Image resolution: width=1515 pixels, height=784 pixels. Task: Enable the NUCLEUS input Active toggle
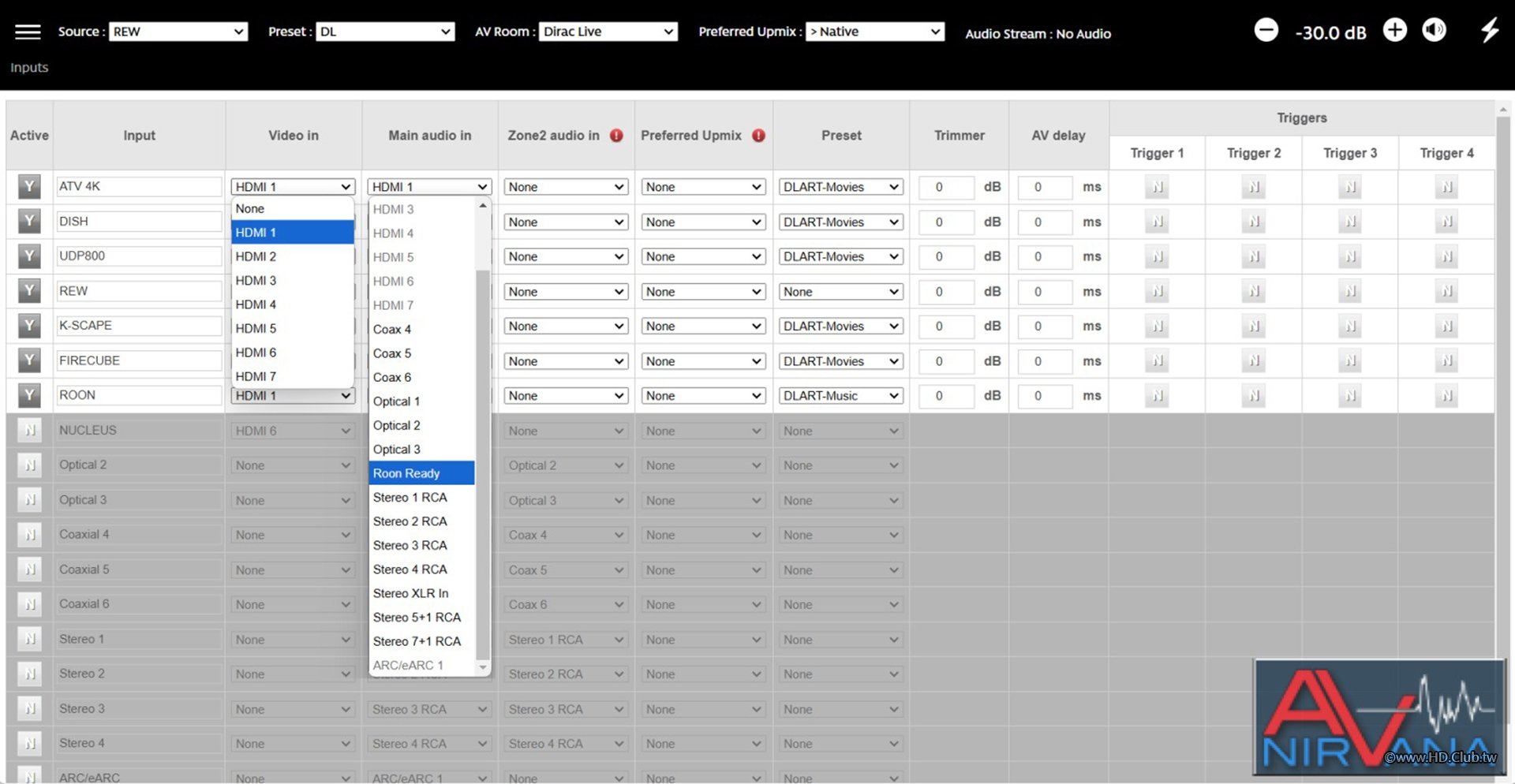point(29,431)
